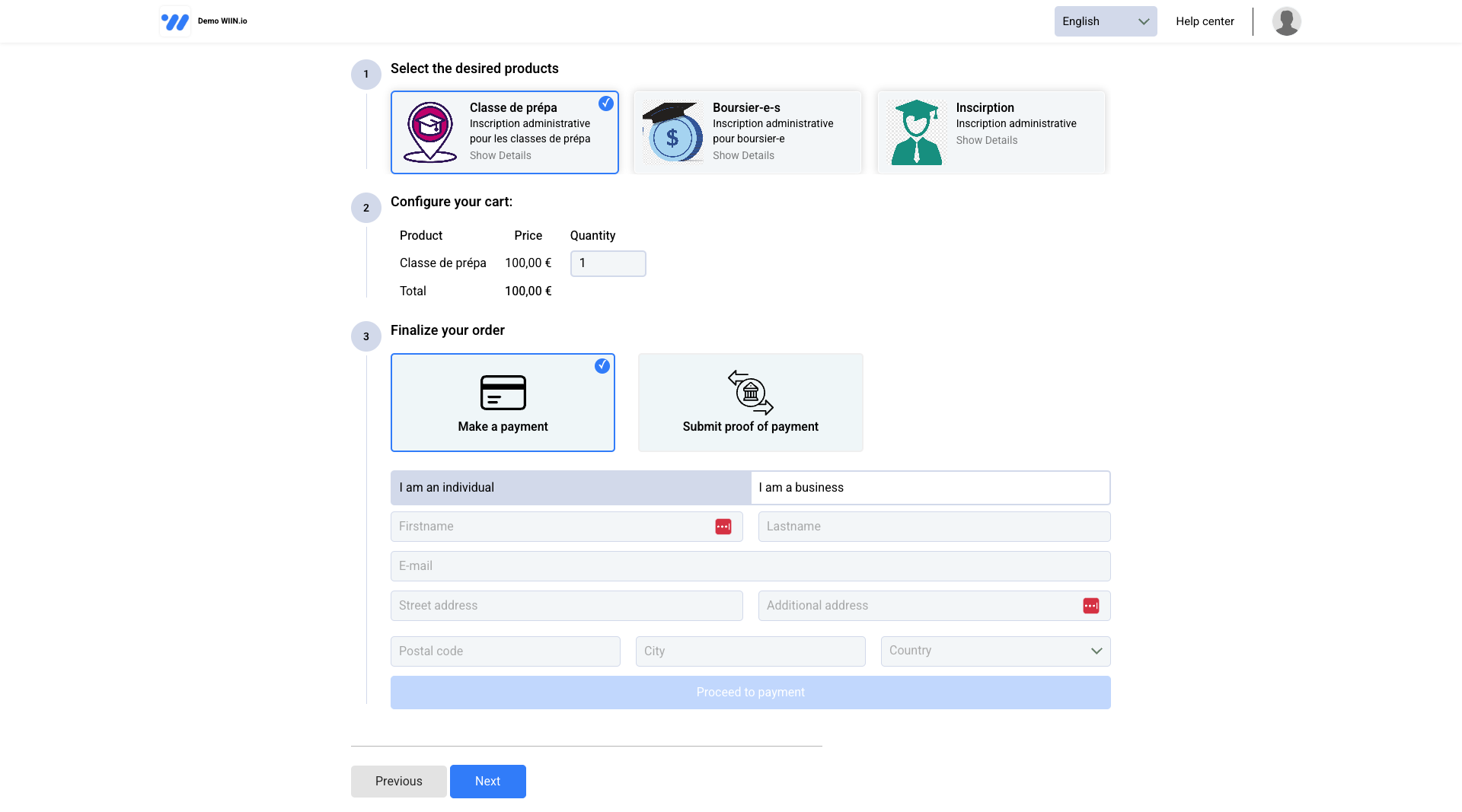
Task: Click the step 3 circle marker
Action: [x=365, y=336]
